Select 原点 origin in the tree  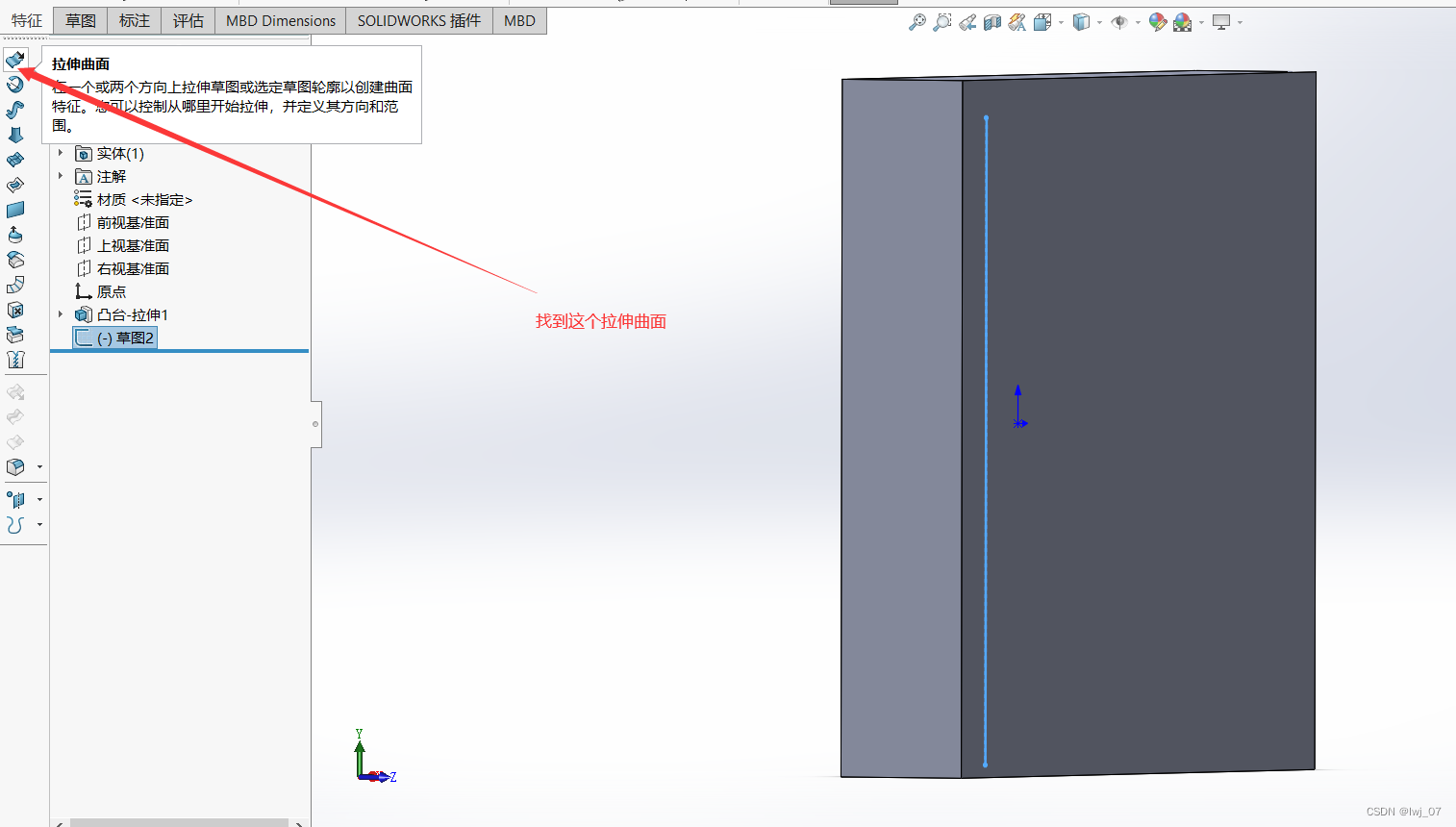[101, 291]
